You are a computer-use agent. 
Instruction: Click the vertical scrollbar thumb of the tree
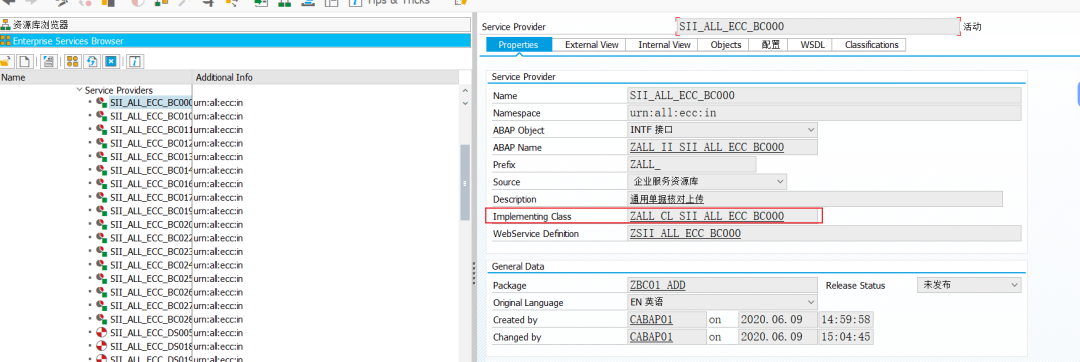465,182
